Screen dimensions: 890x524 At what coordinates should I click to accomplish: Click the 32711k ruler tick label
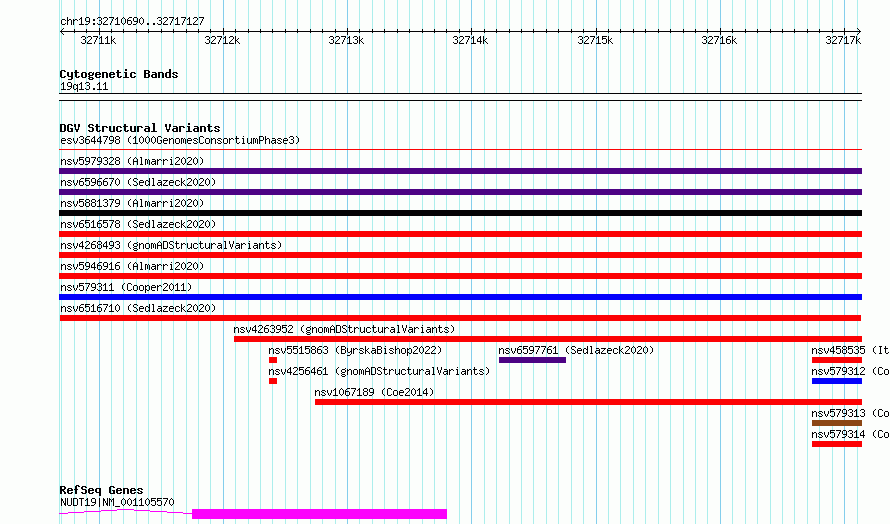point(98,40)
